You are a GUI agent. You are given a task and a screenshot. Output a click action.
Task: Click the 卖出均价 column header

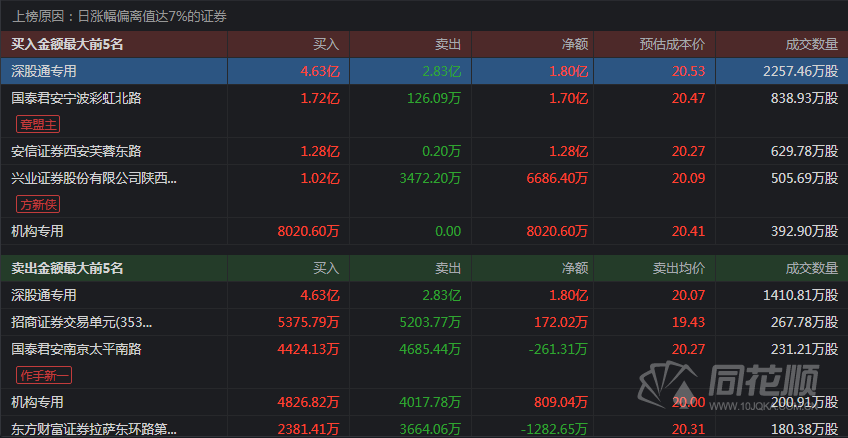point(679,268)
